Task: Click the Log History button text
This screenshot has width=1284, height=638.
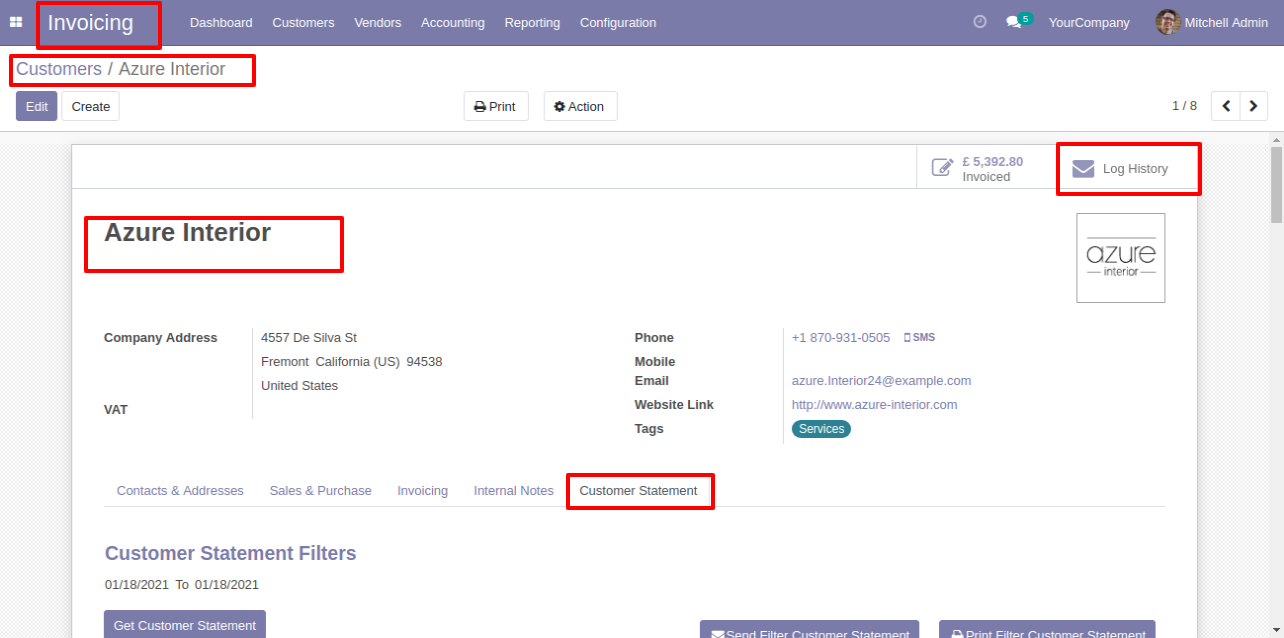Action: tap(1135, 169)
